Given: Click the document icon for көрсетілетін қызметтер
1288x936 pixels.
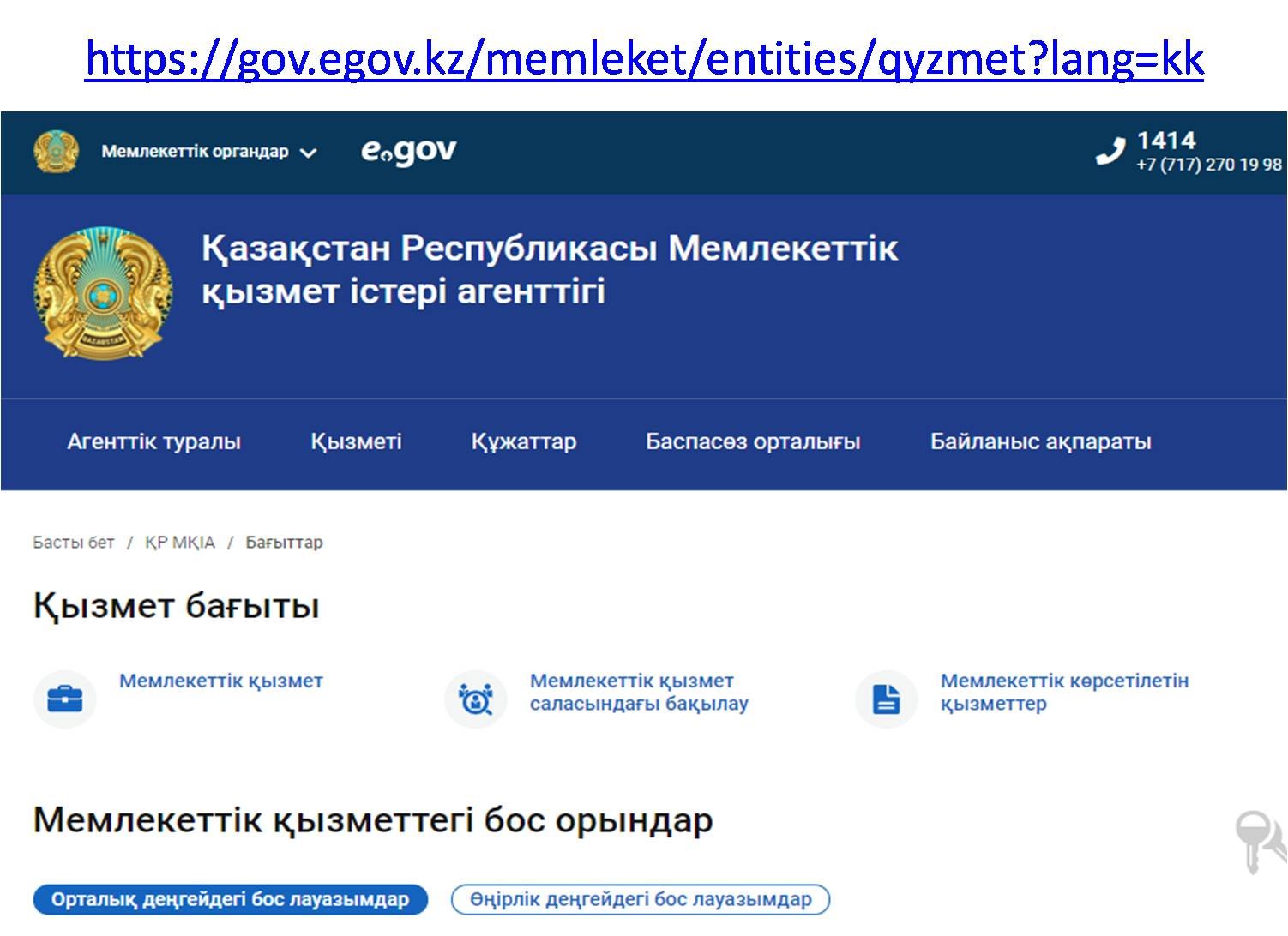Looking at the screenshot, I should pyautogui.click(x=887, y=699).
